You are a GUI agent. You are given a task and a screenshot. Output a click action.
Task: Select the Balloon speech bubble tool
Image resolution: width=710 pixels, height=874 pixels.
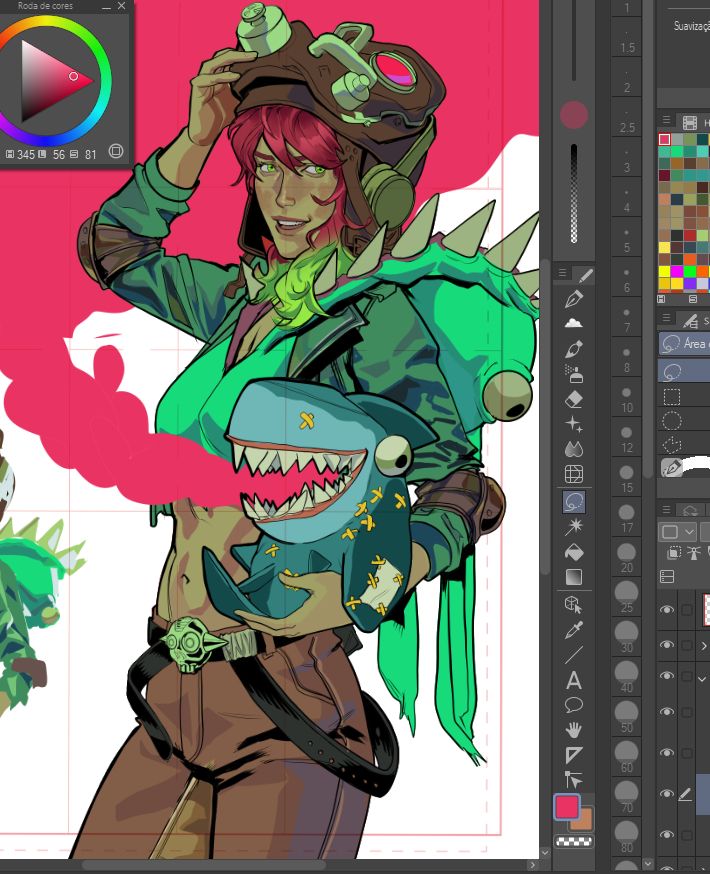(574, 705)
